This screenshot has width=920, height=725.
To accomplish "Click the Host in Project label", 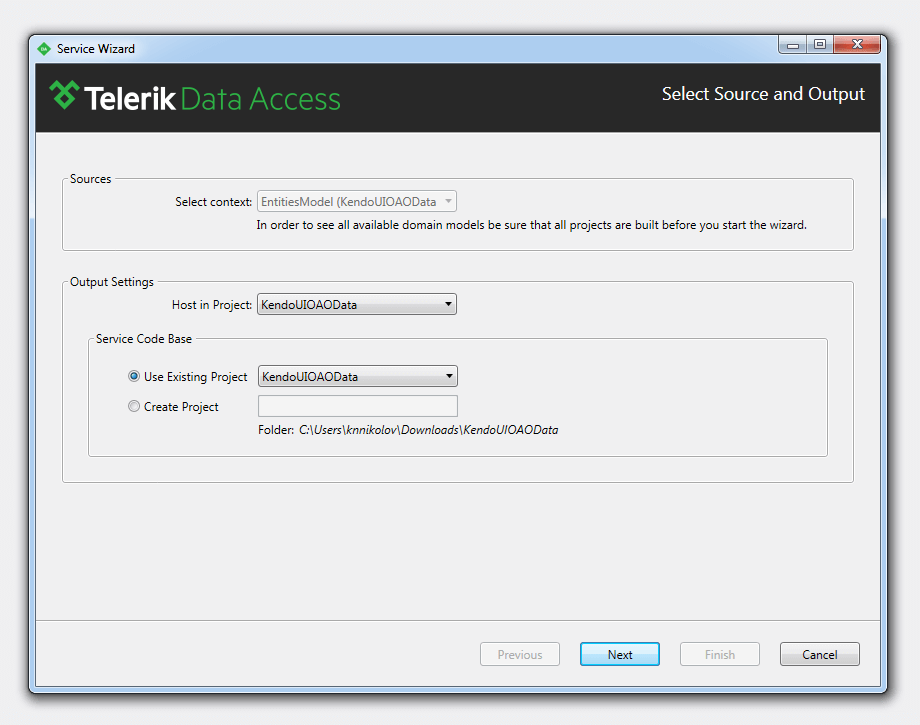I will (x=212, y=305).
